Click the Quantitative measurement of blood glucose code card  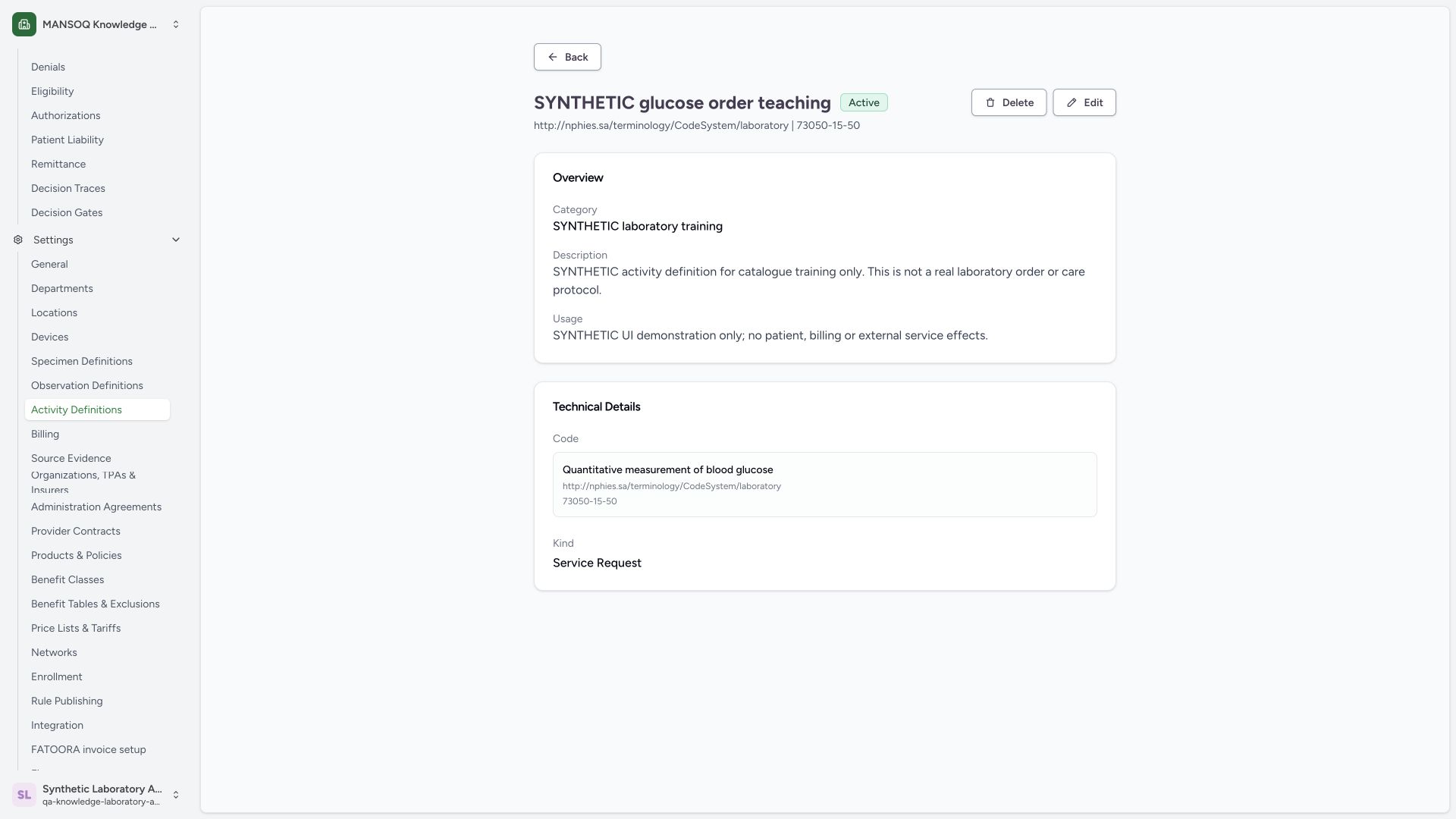click(824, 485)
